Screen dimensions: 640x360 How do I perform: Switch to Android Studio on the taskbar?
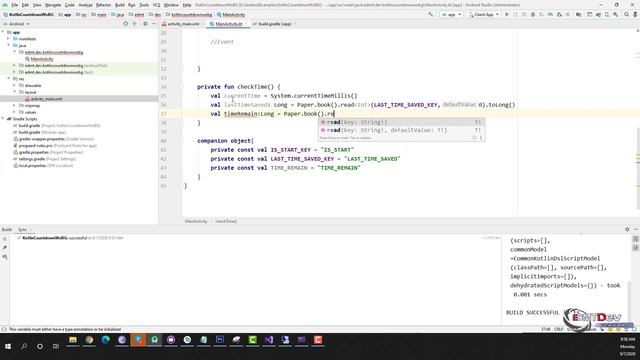(154, 340)
